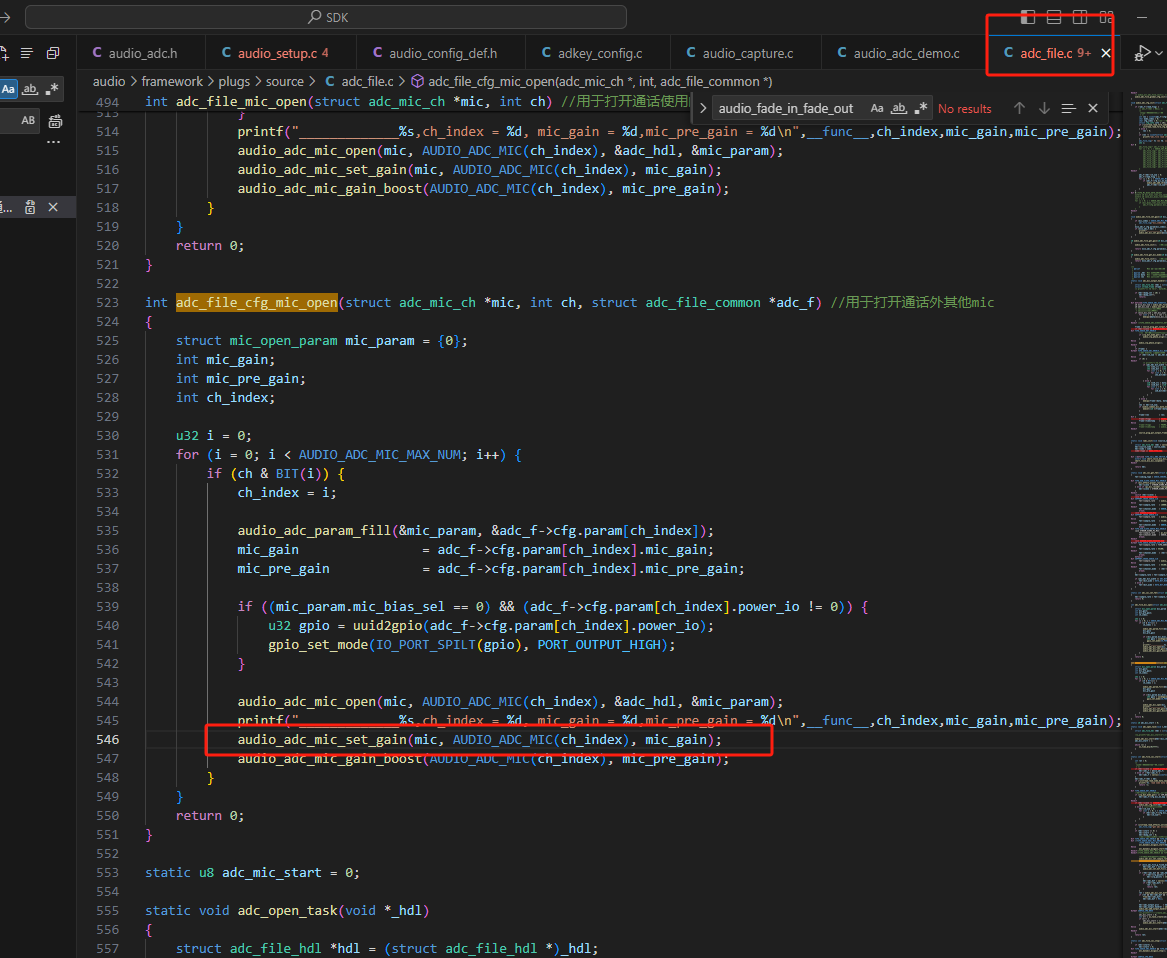Toggle search details with the ellipsis icon
Screen dimensions: 1167x958
(54, 141)
